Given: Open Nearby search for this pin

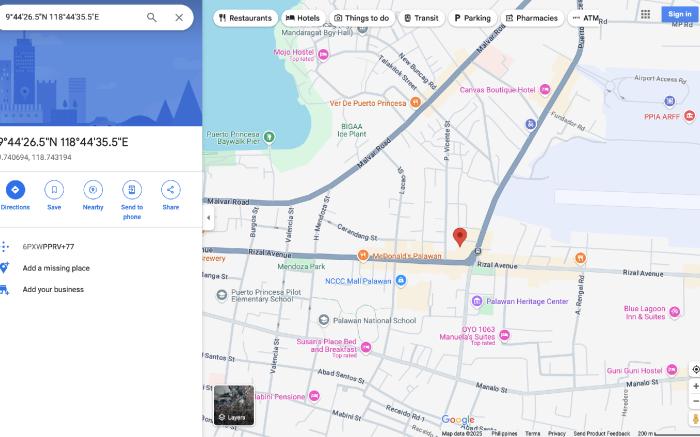Looking at the screenshot, I should (x=93, y=190).
